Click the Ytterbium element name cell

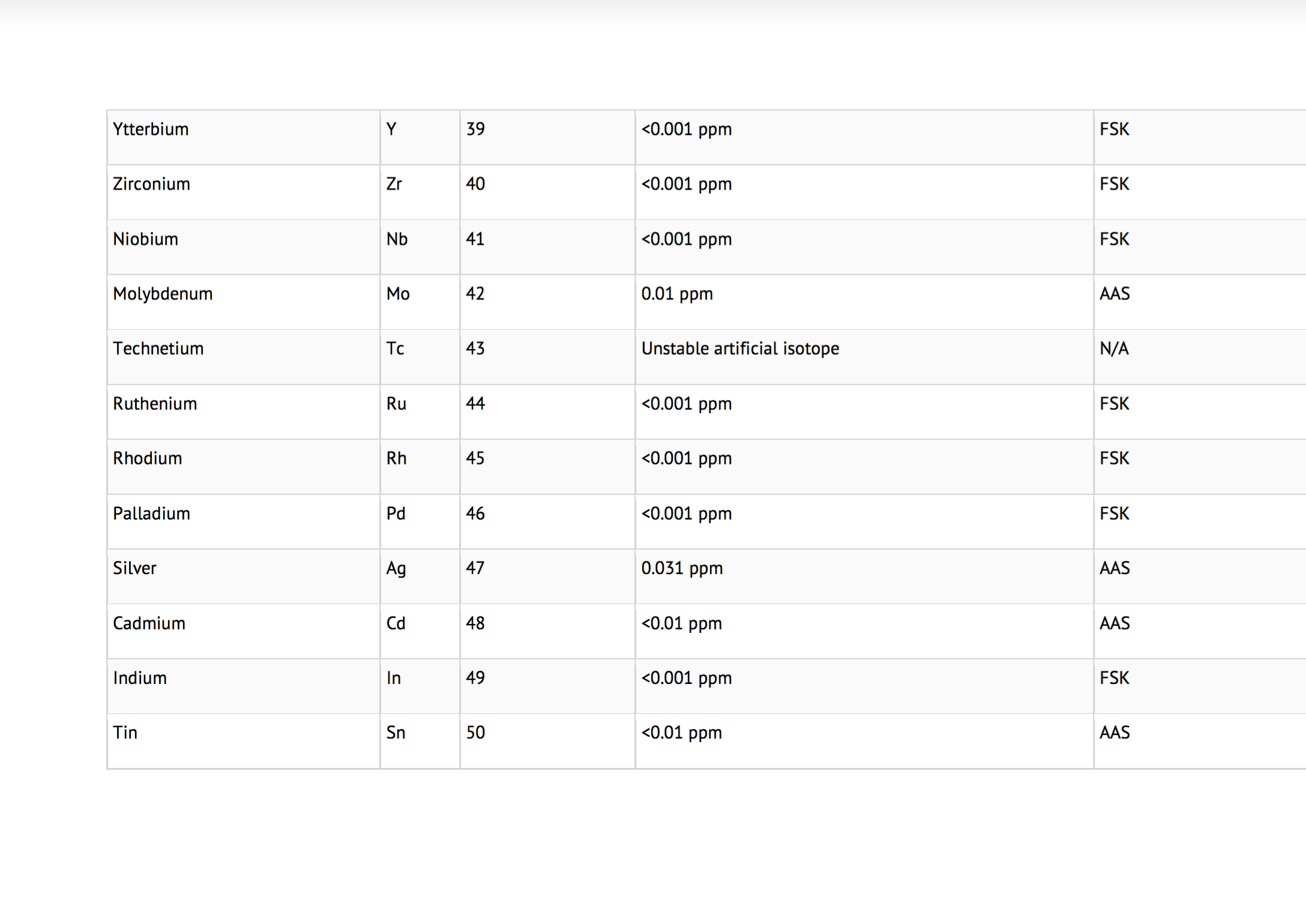point(151,129)
